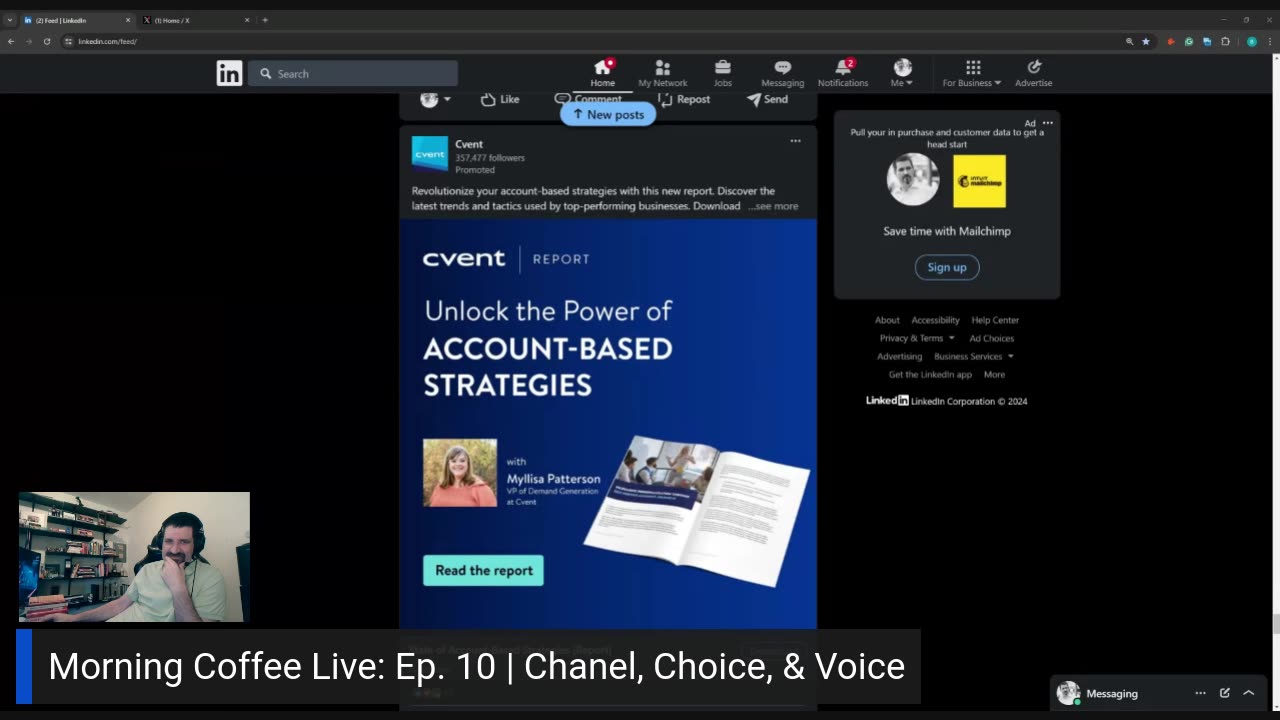
Task: Open Cvent post options menu
Action: 795,141
